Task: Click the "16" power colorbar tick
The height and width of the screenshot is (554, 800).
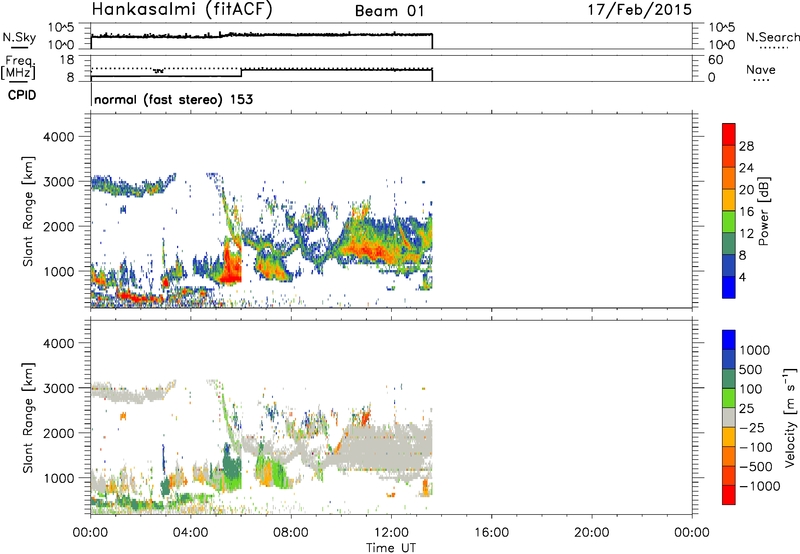Action: click(x=746, y=212)
